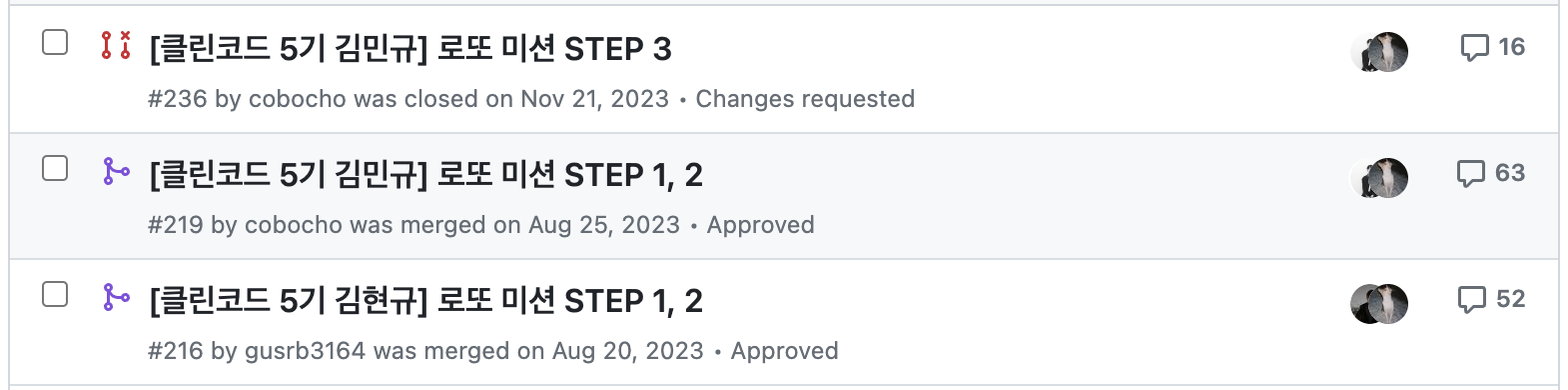Screen dimensions: 1568x390
Task: Open the comments icon showing 52 comments
Action: coord(1491,299)
